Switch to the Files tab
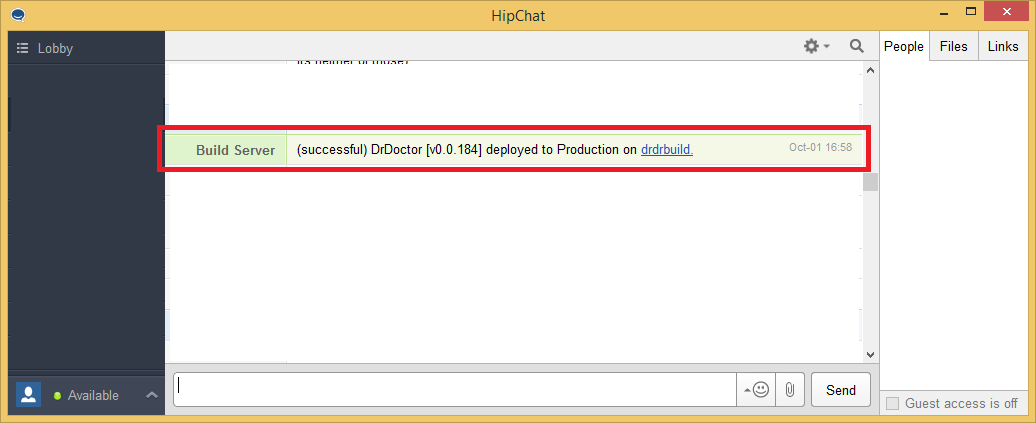 (953, 46)
